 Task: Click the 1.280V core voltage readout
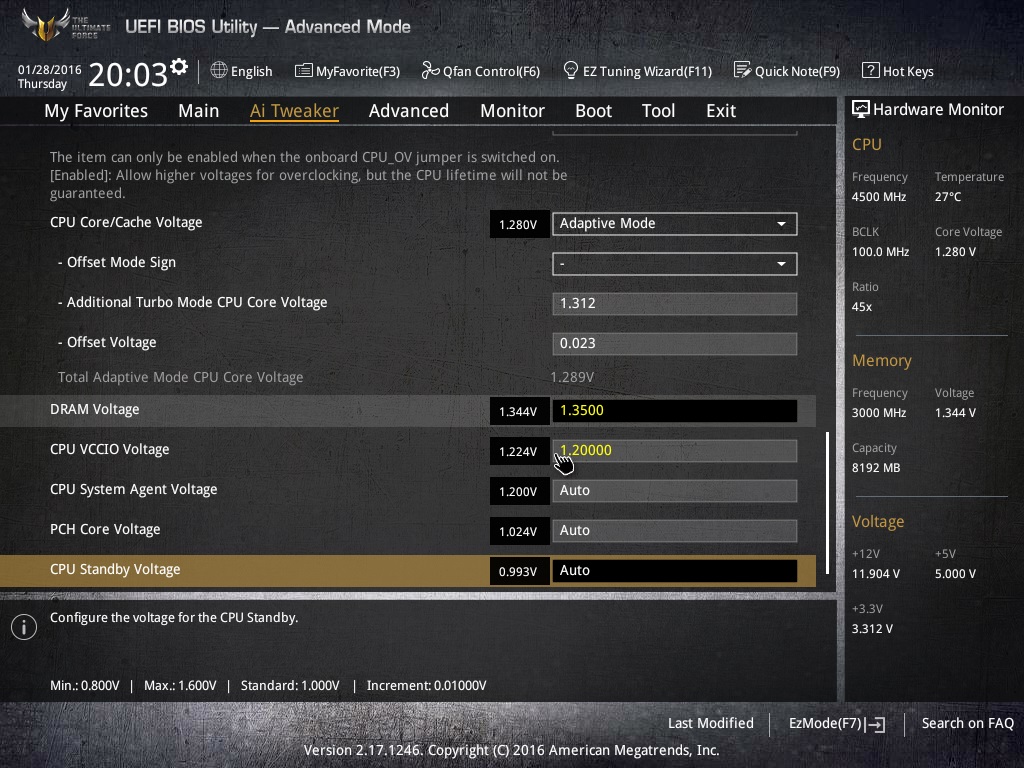519,225
